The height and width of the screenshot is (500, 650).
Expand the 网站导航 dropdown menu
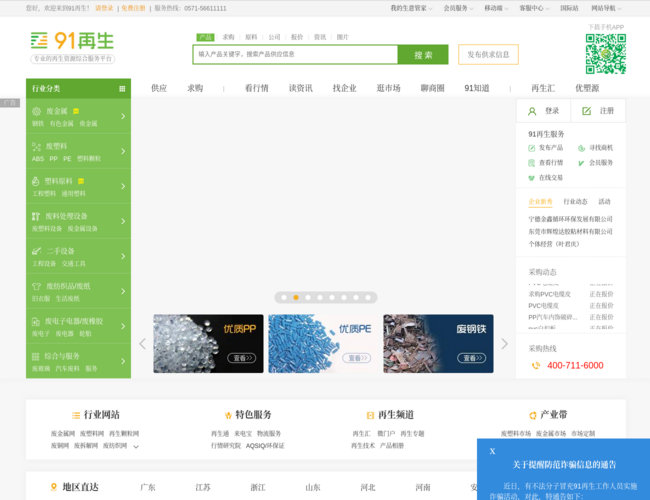606,8
